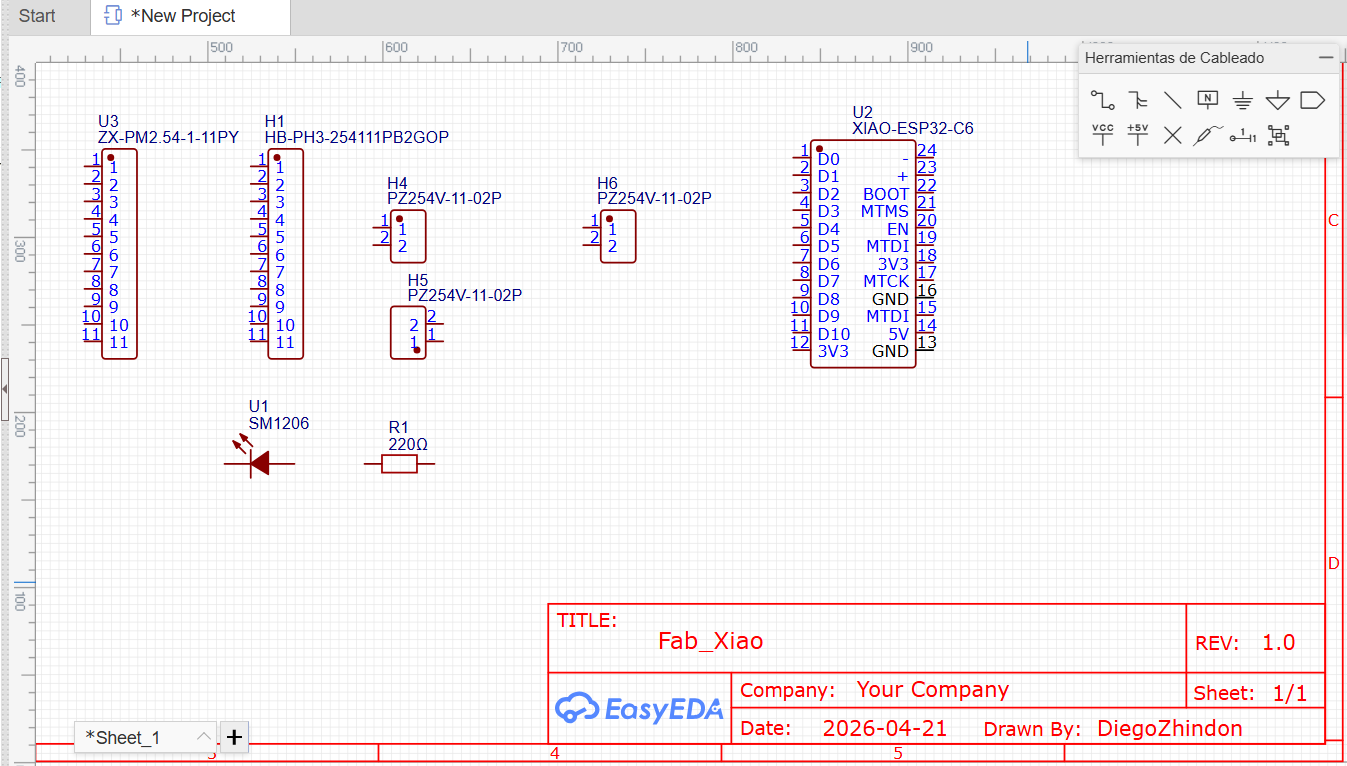
Task: Select the no-connect flag tool
Action: [1172, 135]
